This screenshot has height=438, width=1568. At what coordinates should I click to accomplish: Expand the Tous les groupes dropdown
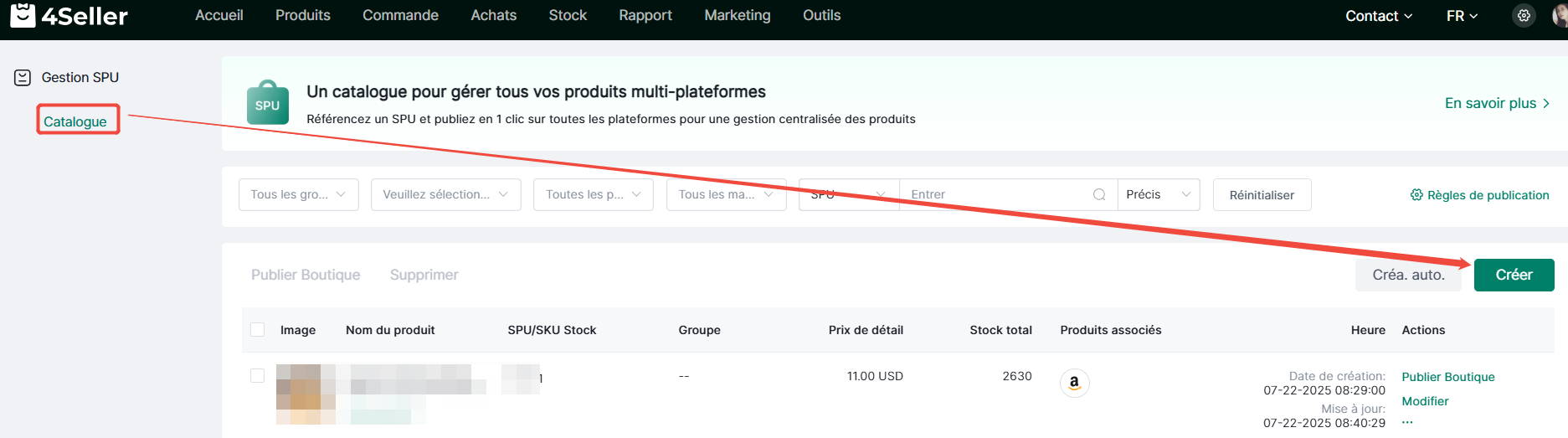pyautogui.click(x=299, y=194)
